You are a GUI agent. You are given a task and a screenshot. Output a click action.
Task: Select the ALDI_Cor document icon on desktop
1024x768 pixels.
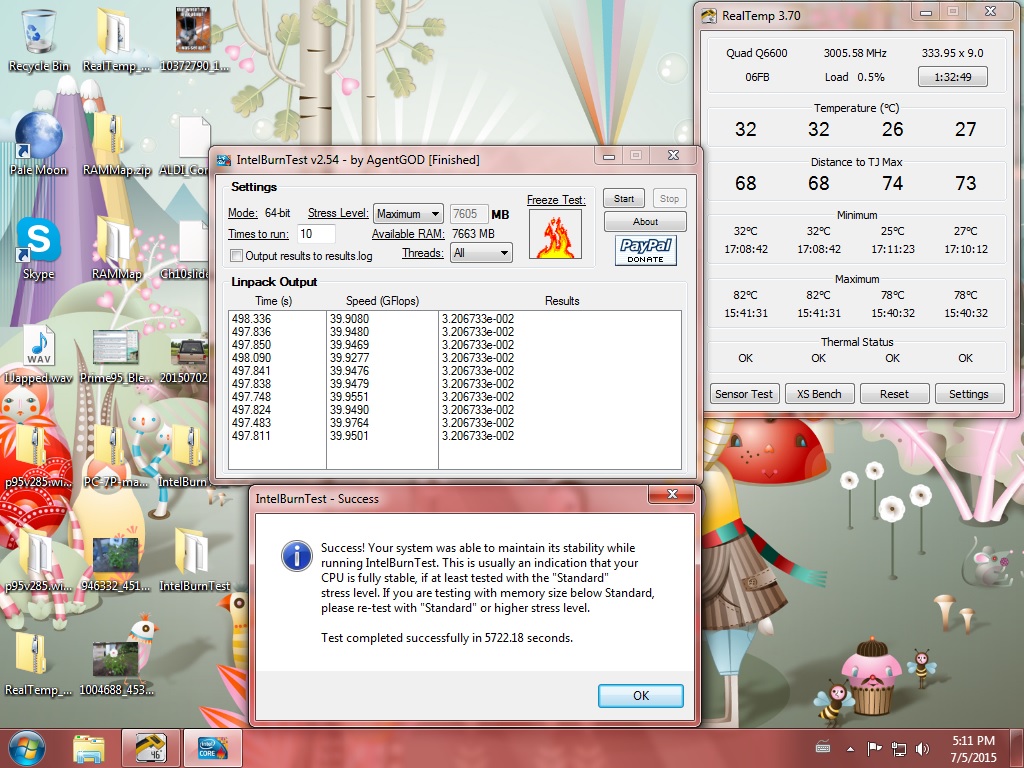pos(189,144)
